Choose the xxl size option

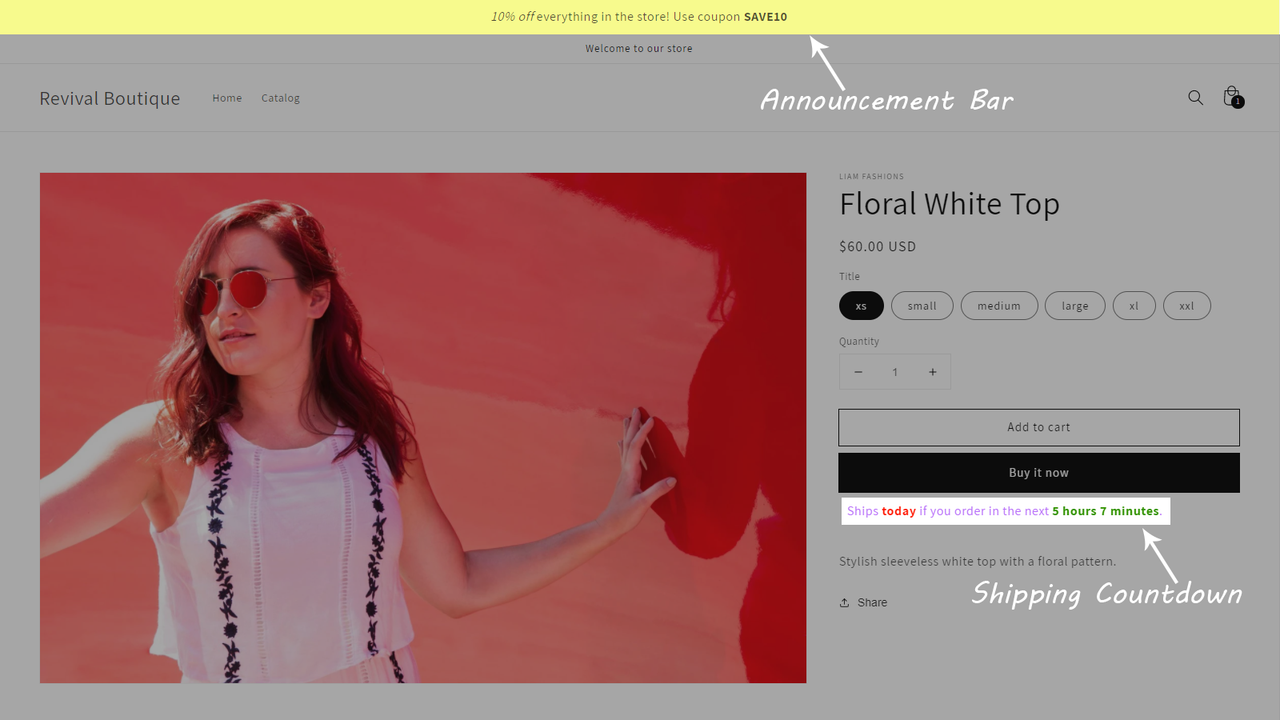pyautogui.click(x=1187, y=305)
